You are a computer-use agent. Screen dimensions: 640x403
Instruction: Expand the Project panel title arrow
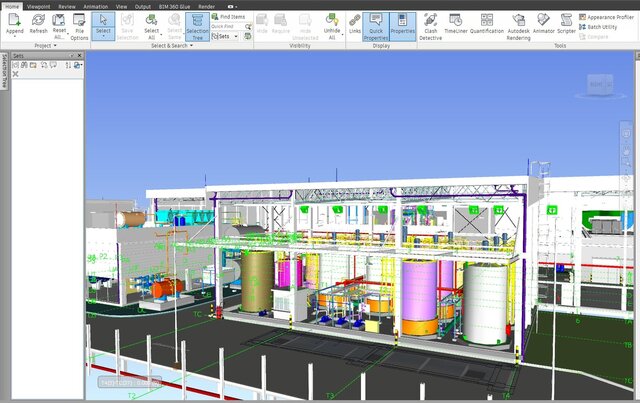(55, 45)
